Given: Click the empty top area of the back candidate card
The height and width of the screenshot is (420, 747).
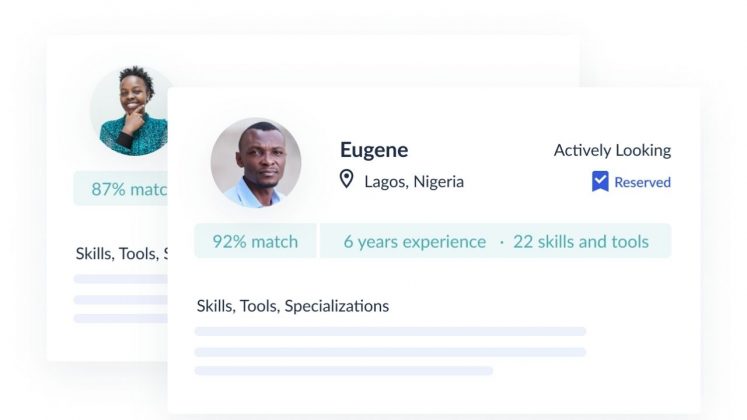Looking at the screenshot, I should [372, 60].
